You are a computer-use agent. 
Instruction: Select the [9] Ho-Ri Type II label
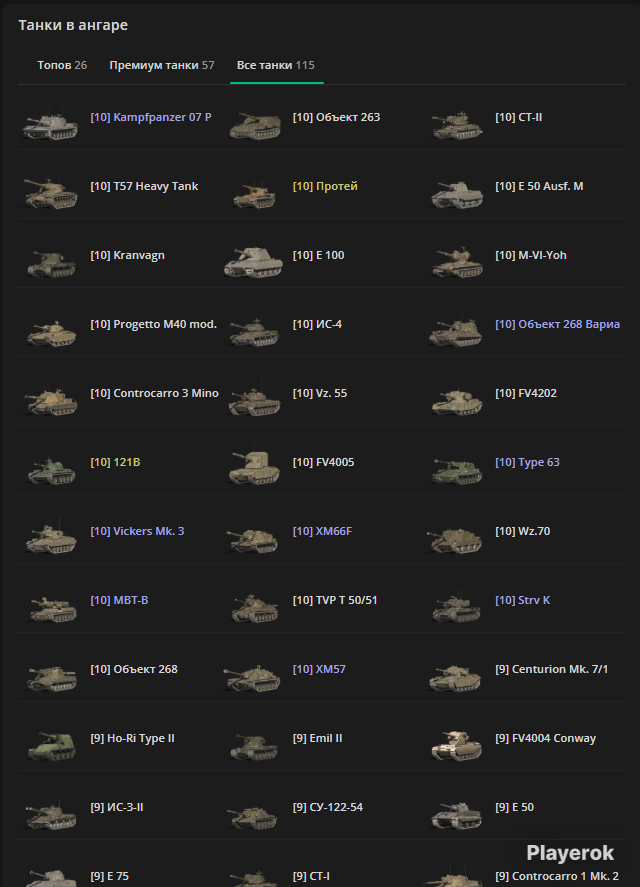pos(132,738)
